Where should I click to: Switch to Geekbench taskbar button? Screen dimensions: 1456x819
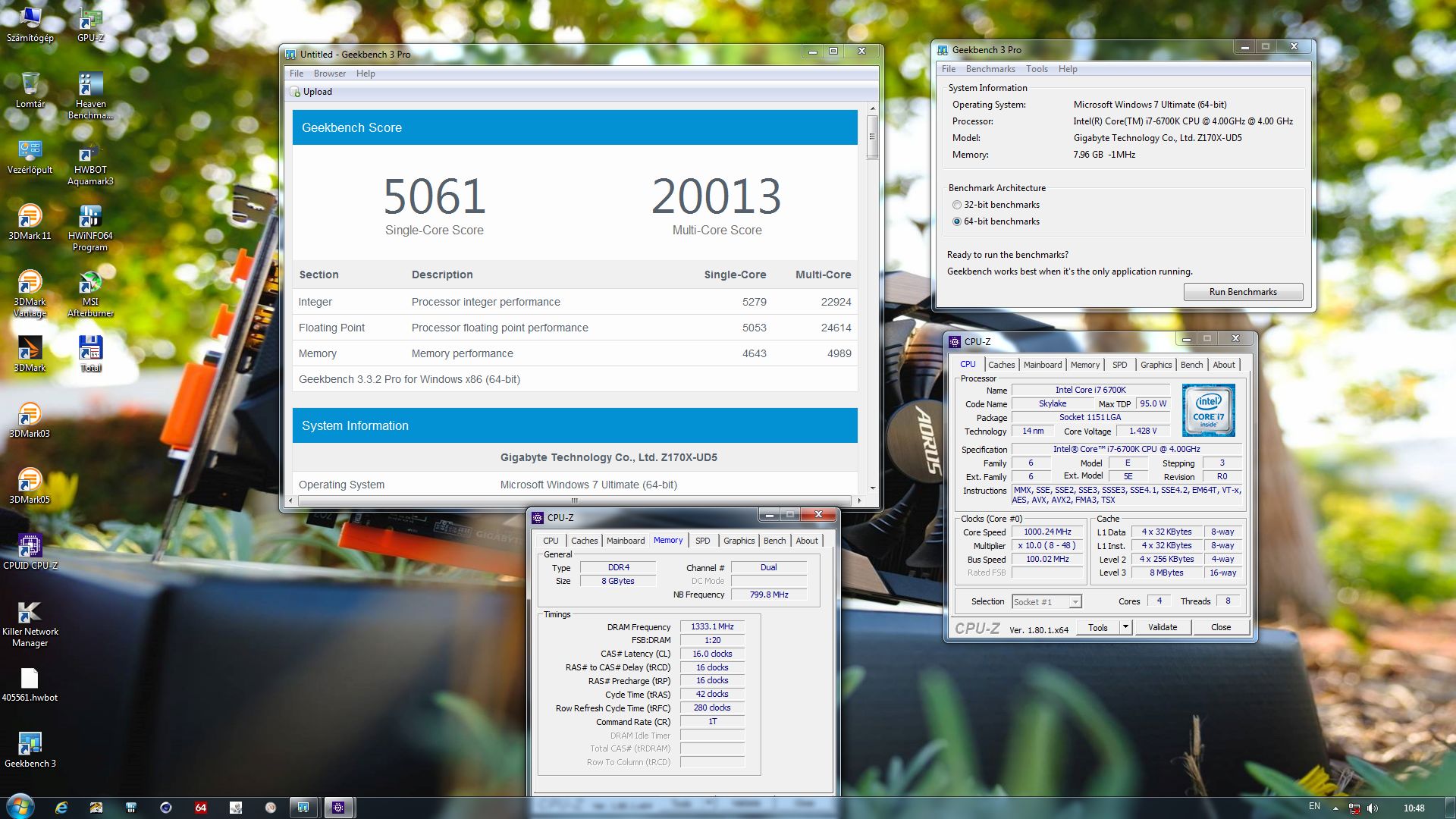[303, 808]
